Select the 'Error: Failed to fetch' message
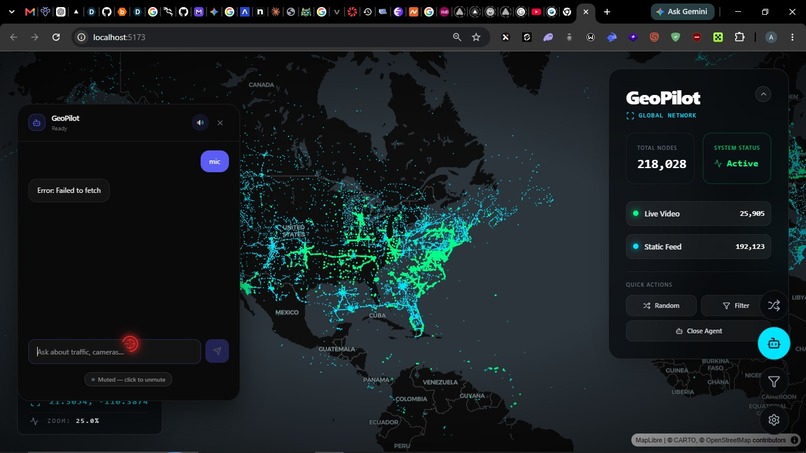The image size is (806, 453). (69, 190)
